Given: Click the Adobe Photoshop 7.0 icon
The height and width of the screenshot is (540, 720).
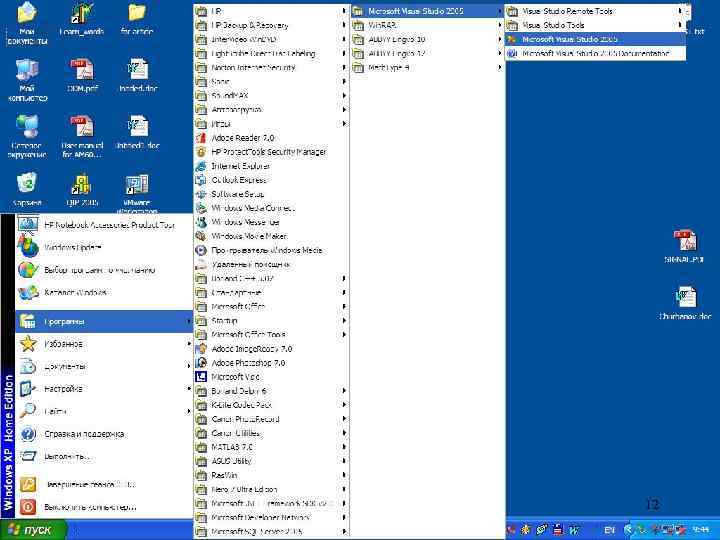Looking at the screenshot, I should 201,363.
